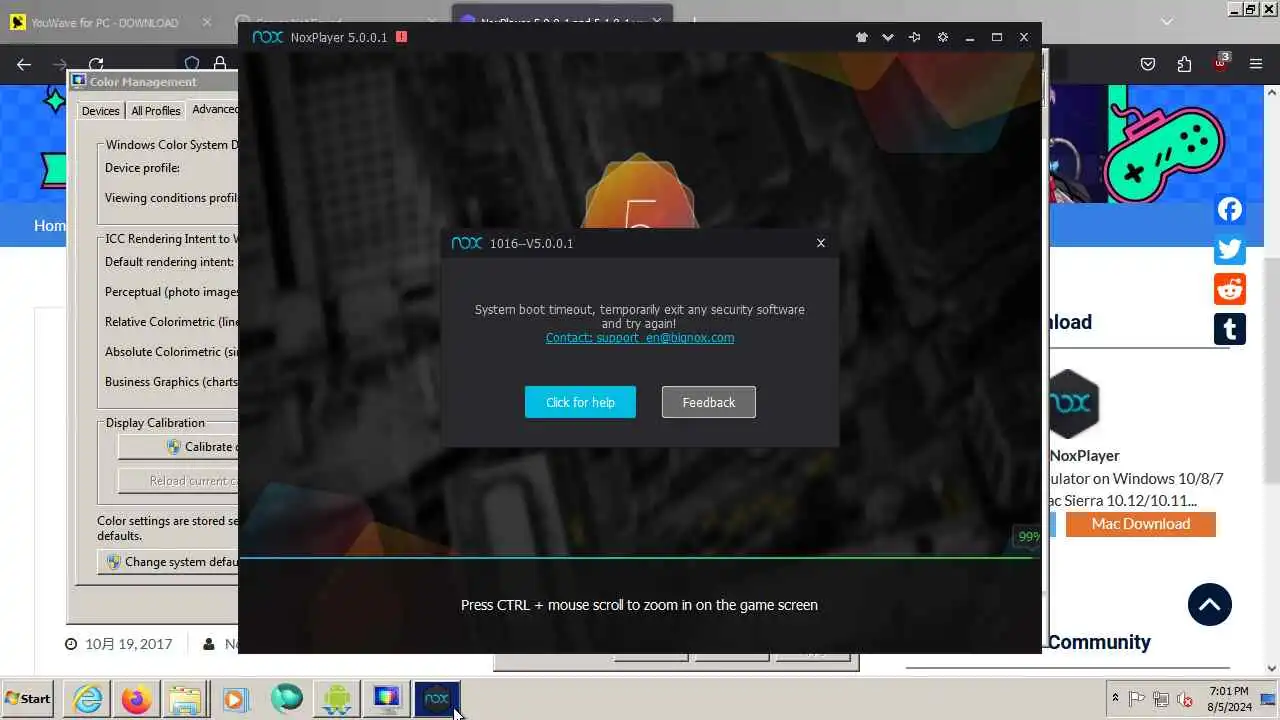Open NoxPlayer system settings gear
The height and width of the screenshot is (720, 1280).
(x=942, y=37)
